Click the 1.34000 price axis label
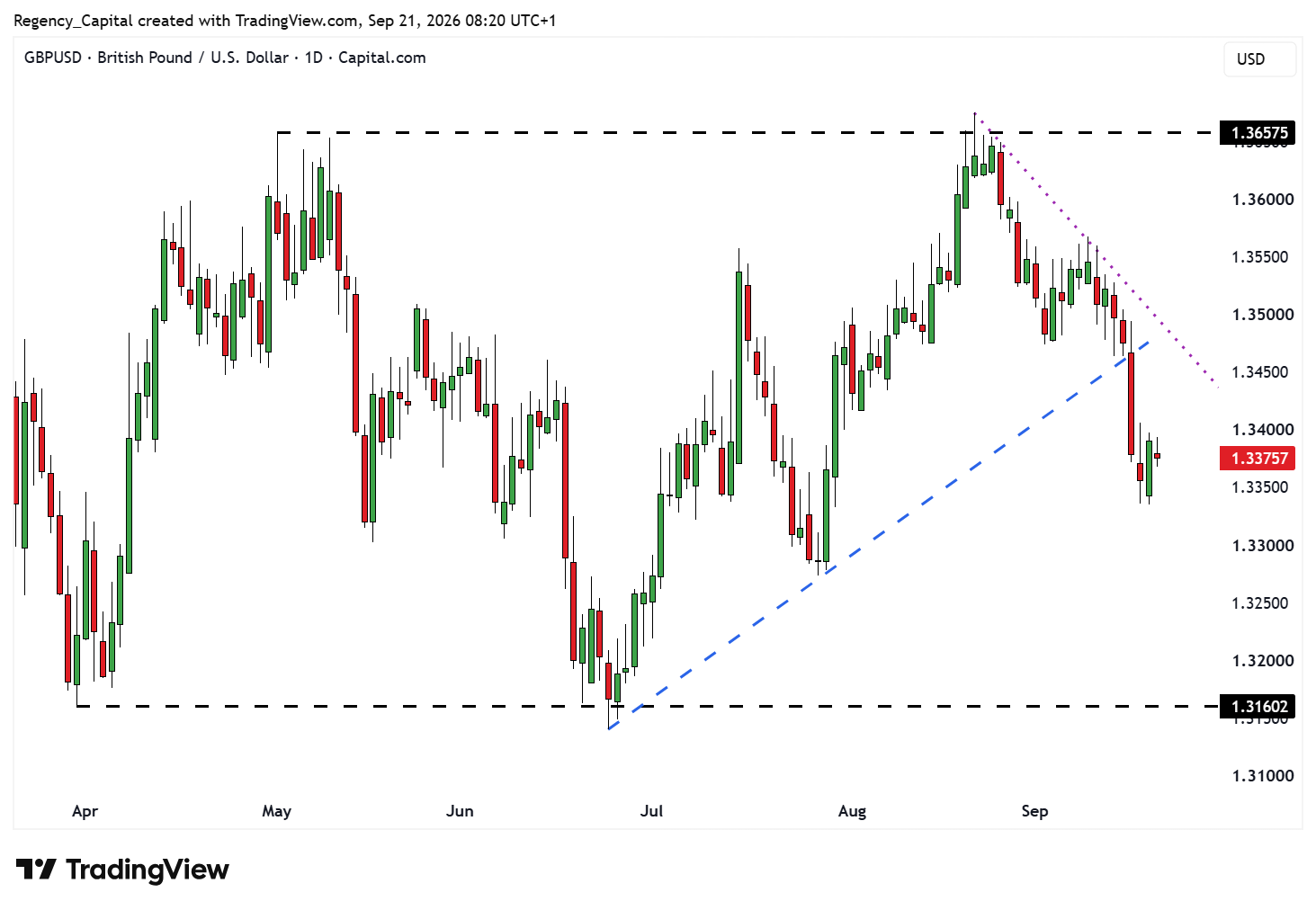The width and height of the screenshot is (1316, 910). 1263,430
